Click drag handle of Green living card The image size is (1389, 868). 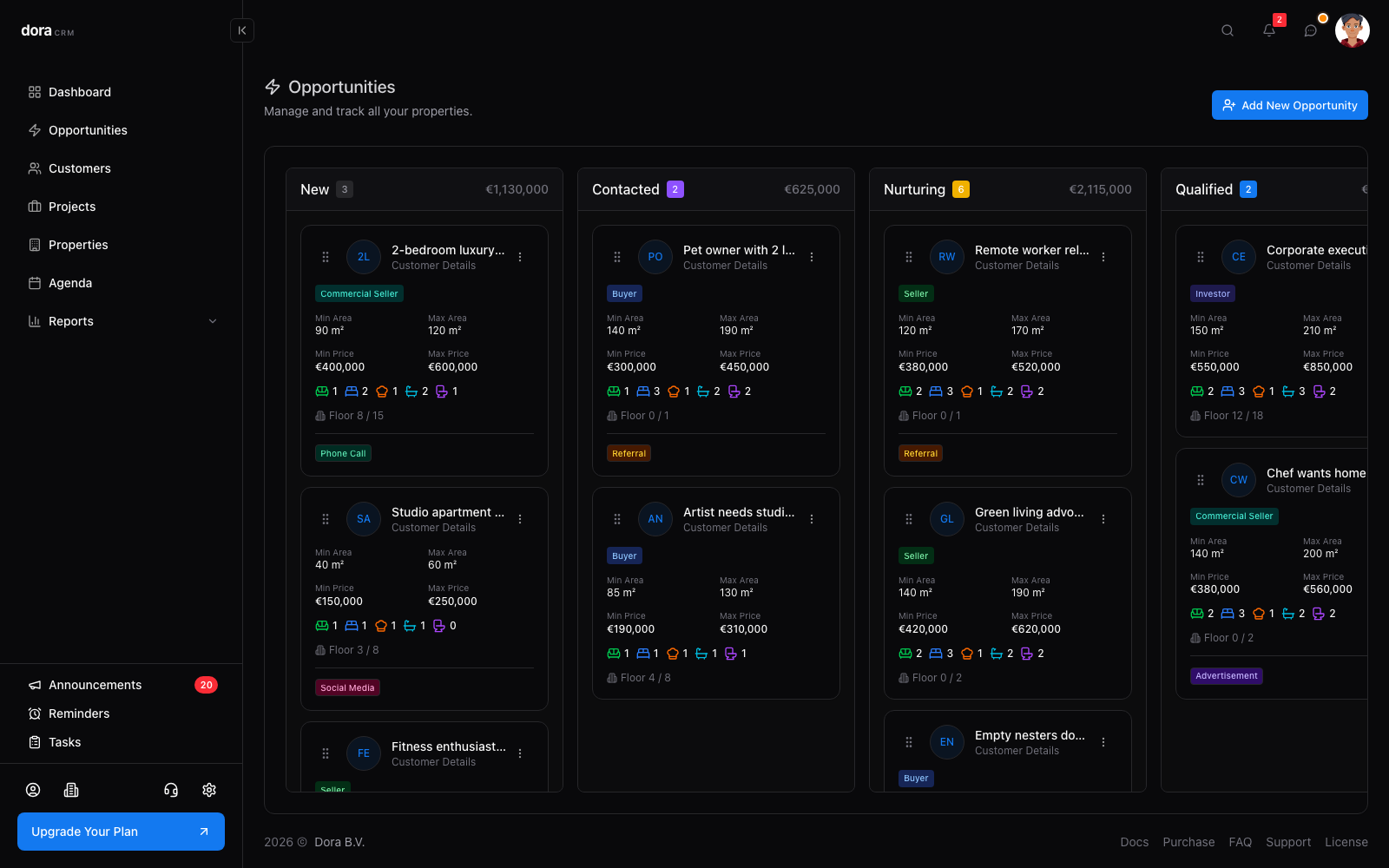tap(909, 519)
